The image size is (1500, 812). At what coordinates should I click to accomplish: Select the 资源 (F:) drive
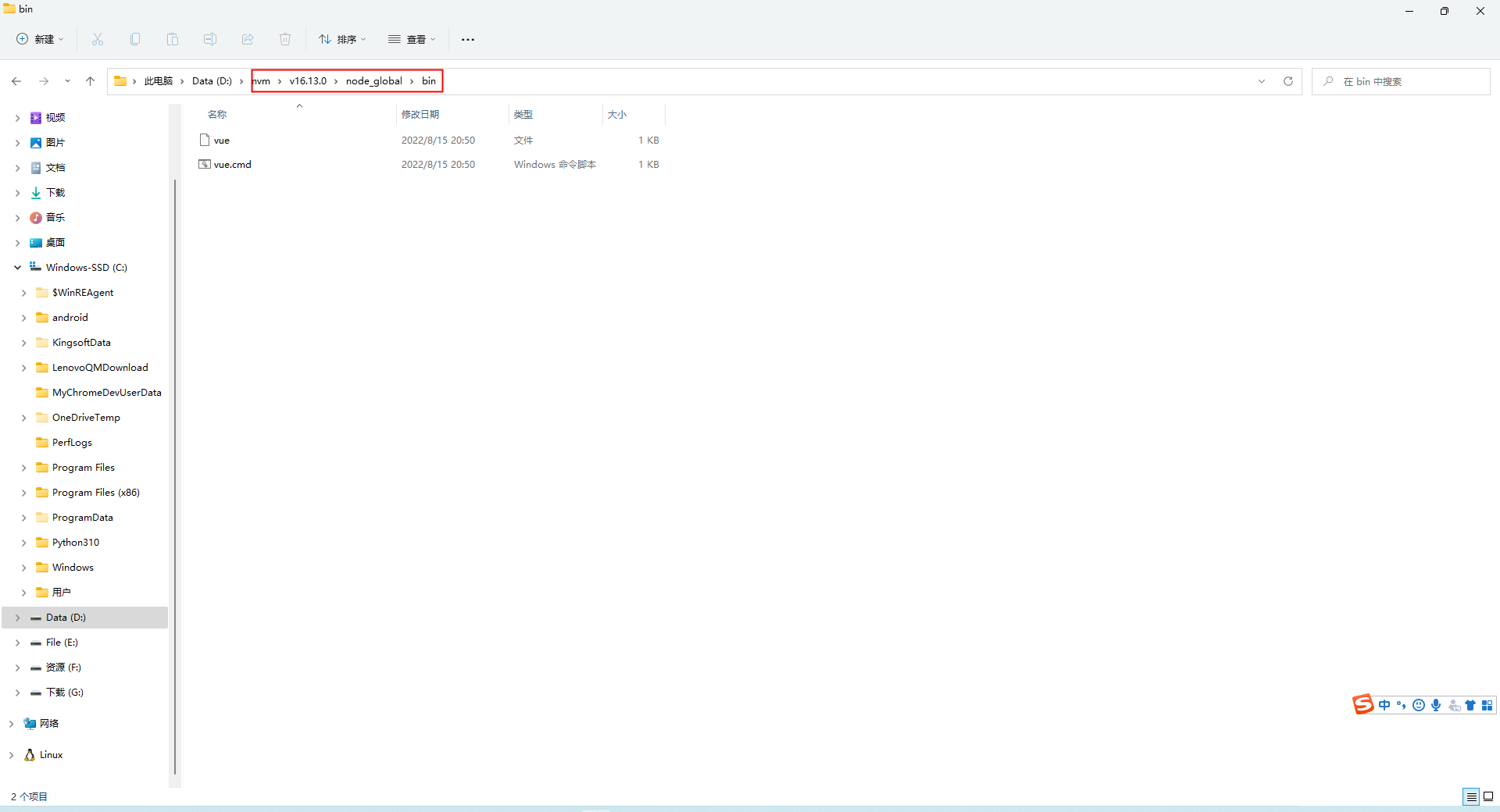pos(63,668)
